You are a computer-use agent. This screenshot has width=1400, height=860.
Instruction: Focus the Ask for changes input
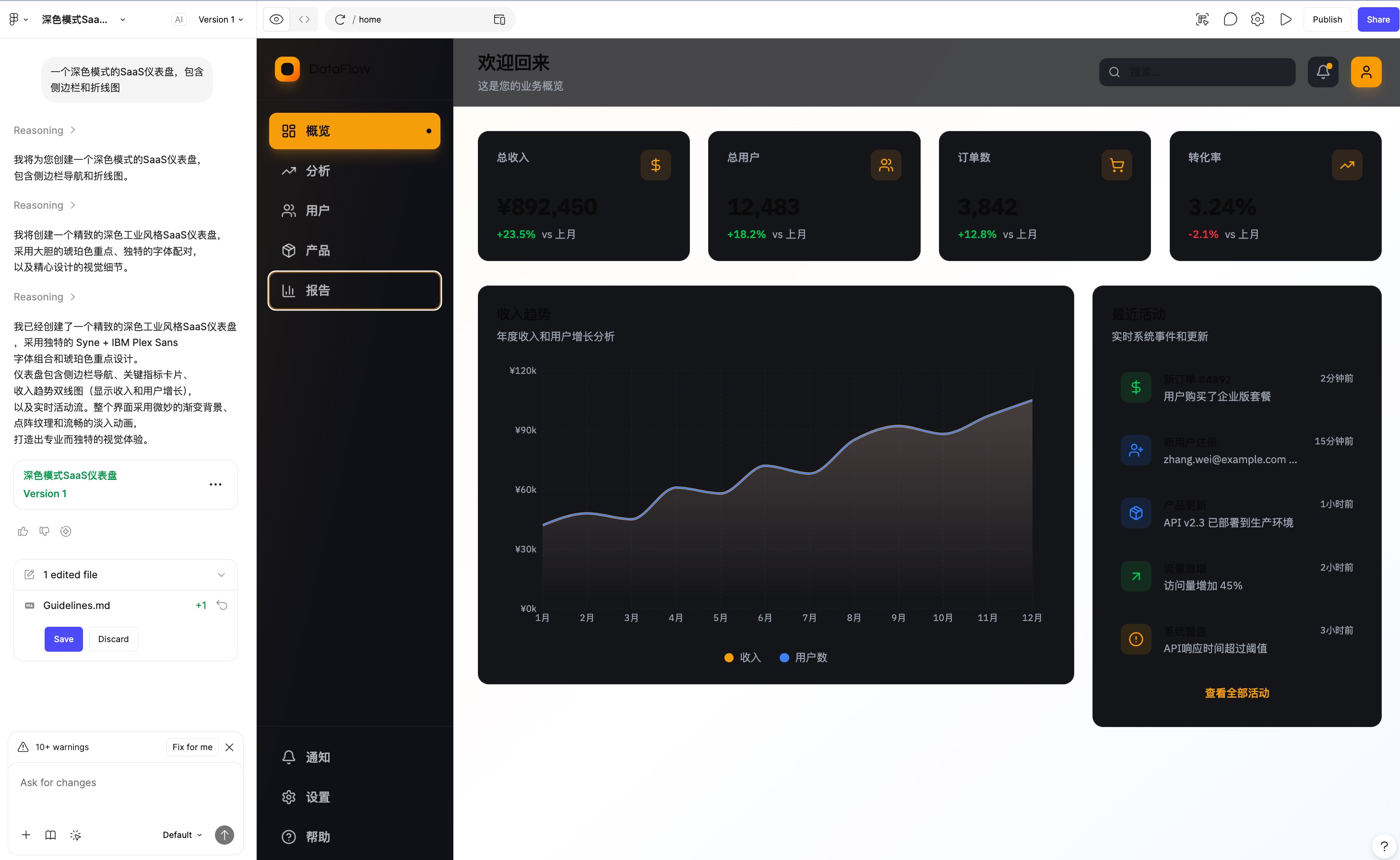pyautogui.click(x=126, y=783)
